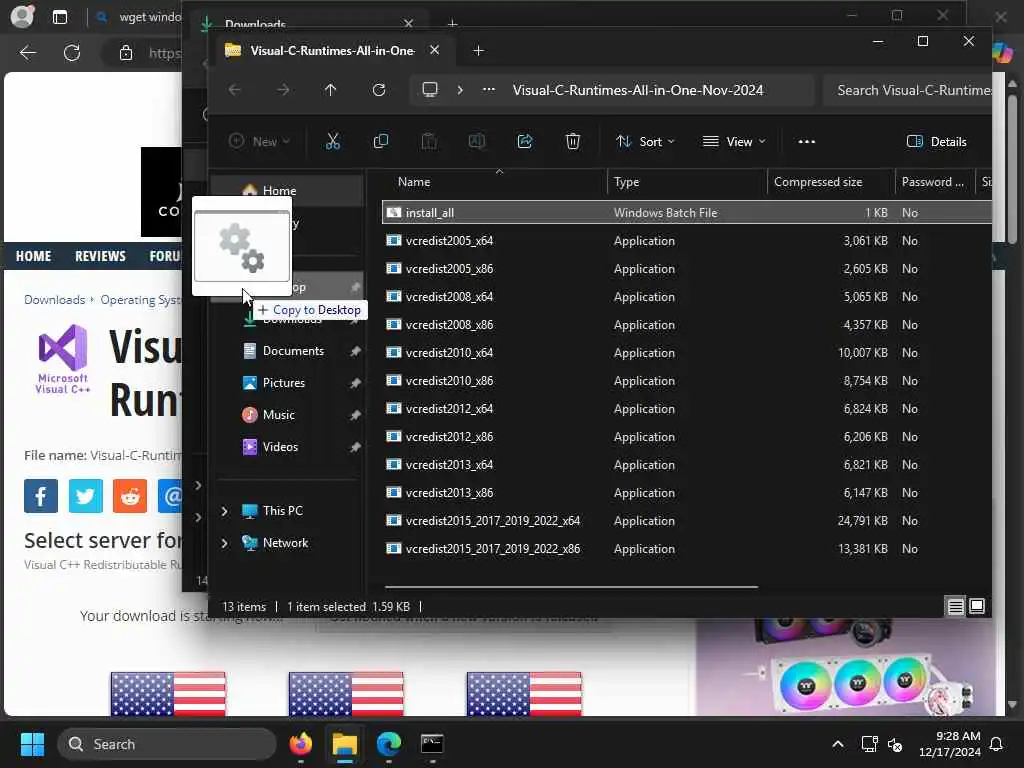Toggle the Details pane button

click(936, 141)
